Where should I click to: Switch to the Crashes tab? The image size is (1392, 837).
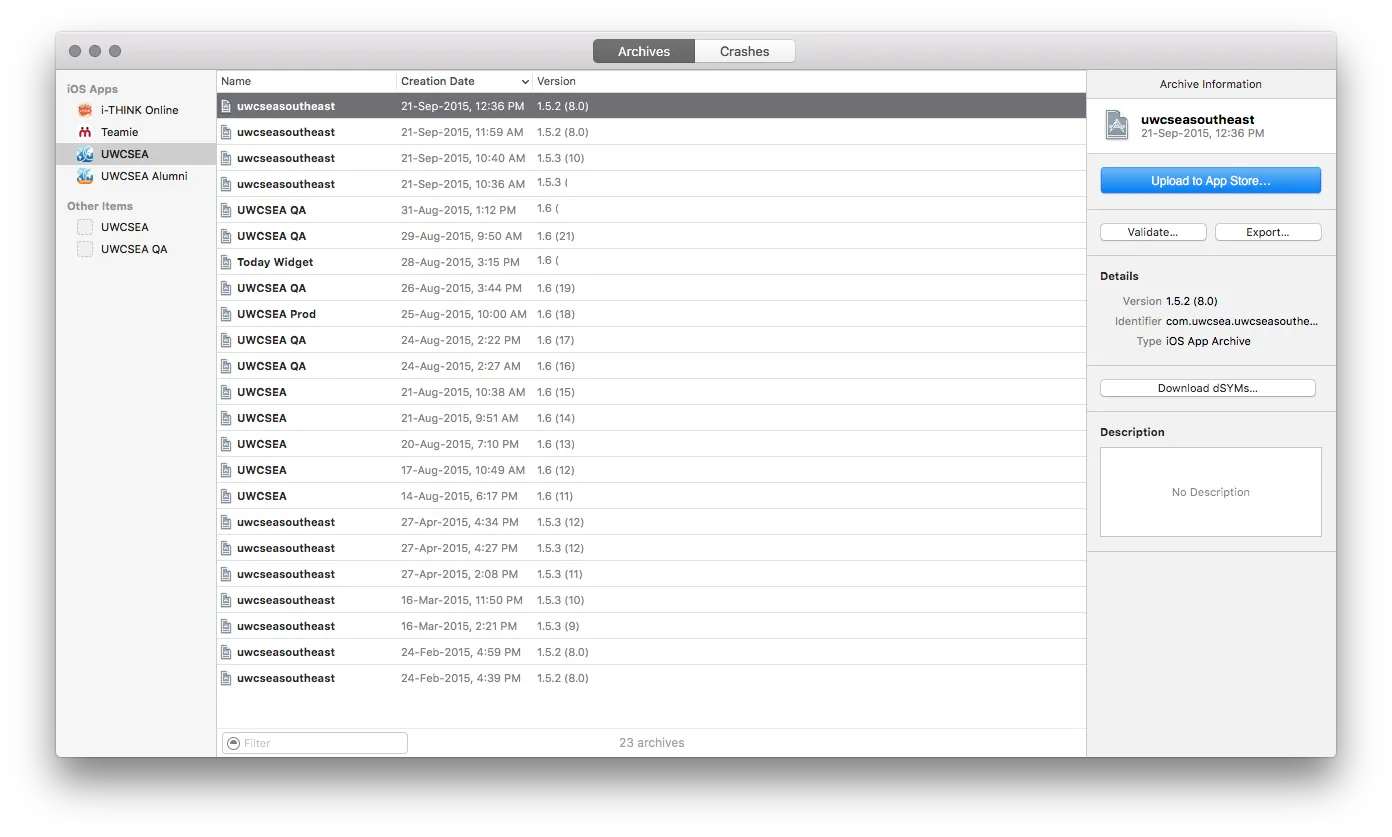745,51
